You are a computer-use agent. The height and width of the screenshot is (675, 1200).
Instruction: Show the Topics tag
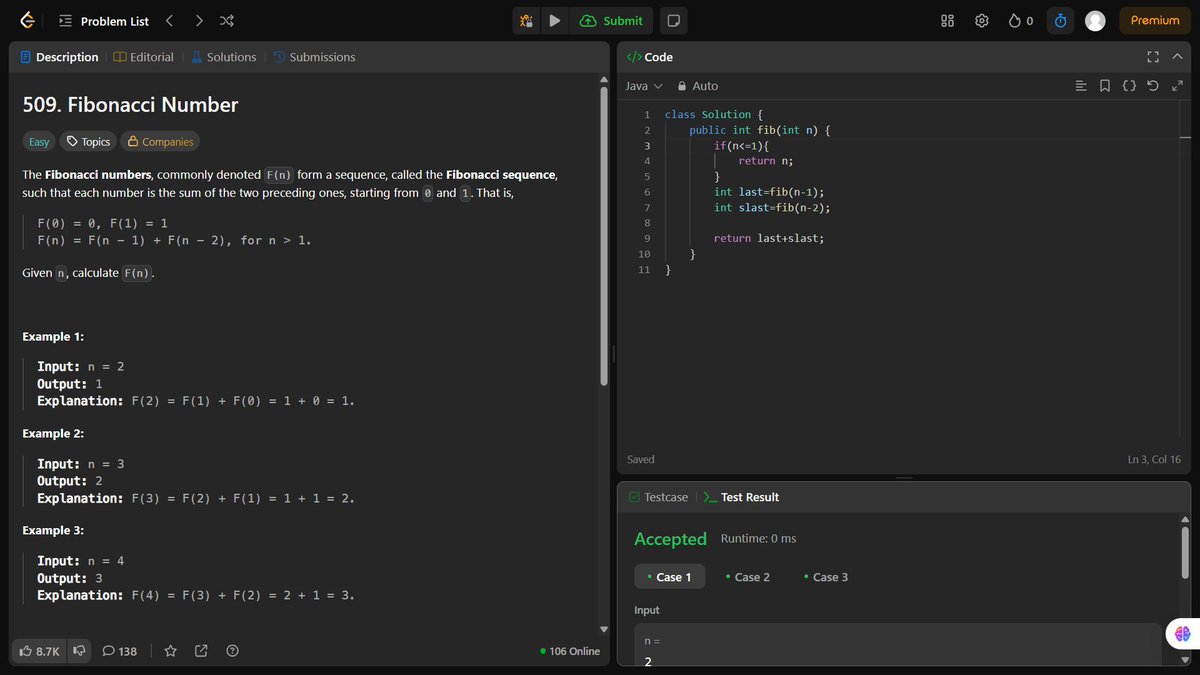88,142
